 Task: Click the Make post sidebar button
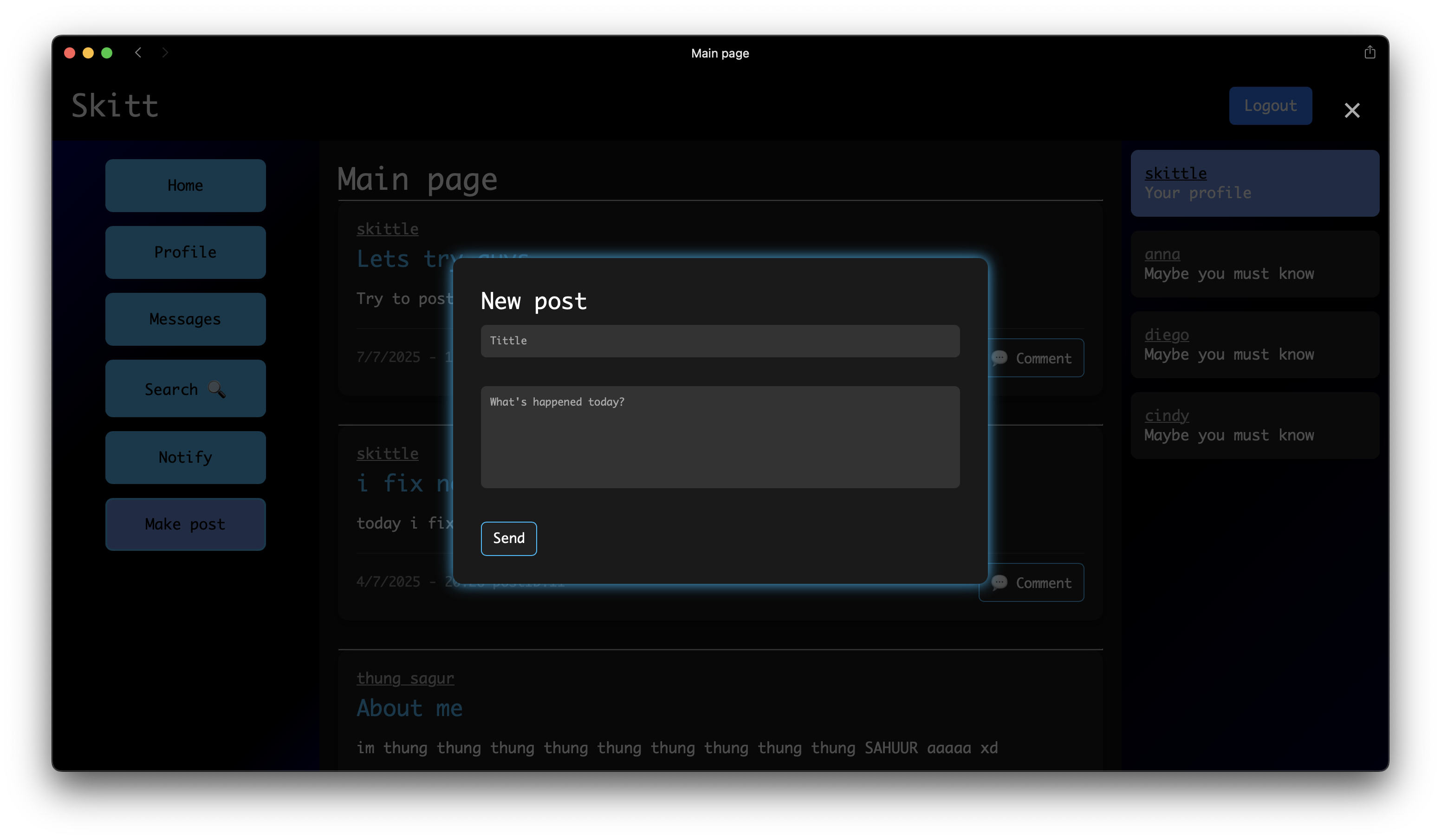[x=185, y=524]
